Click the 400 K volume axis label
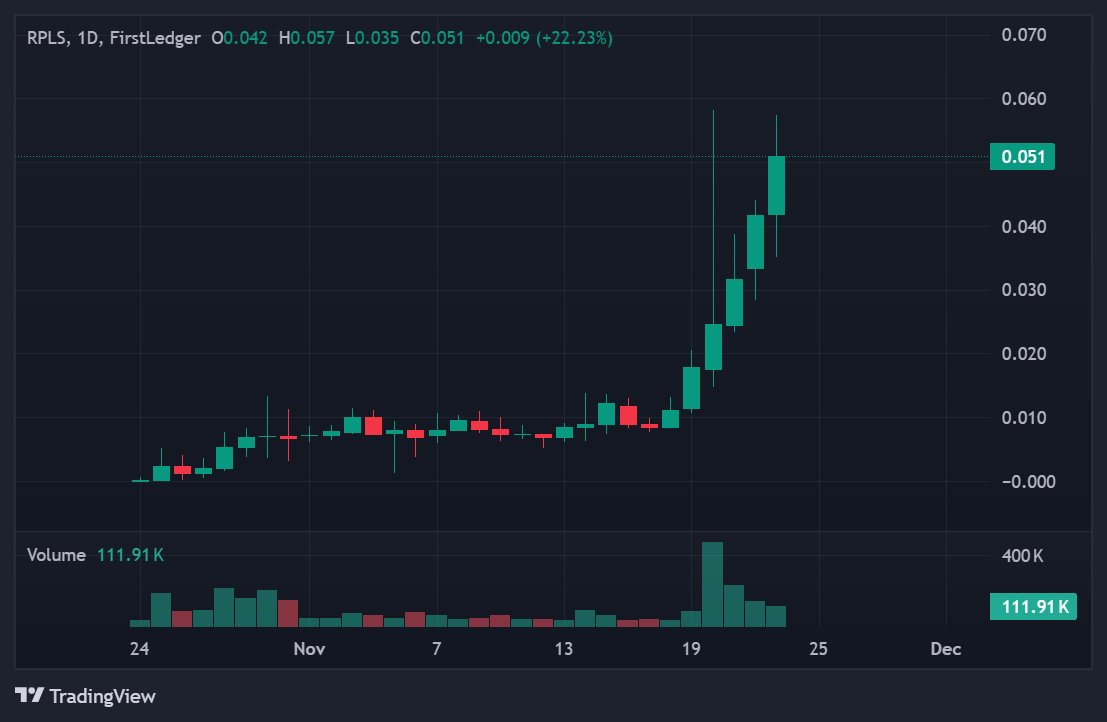This screenshot has height=722, width=1107. 1022,556
